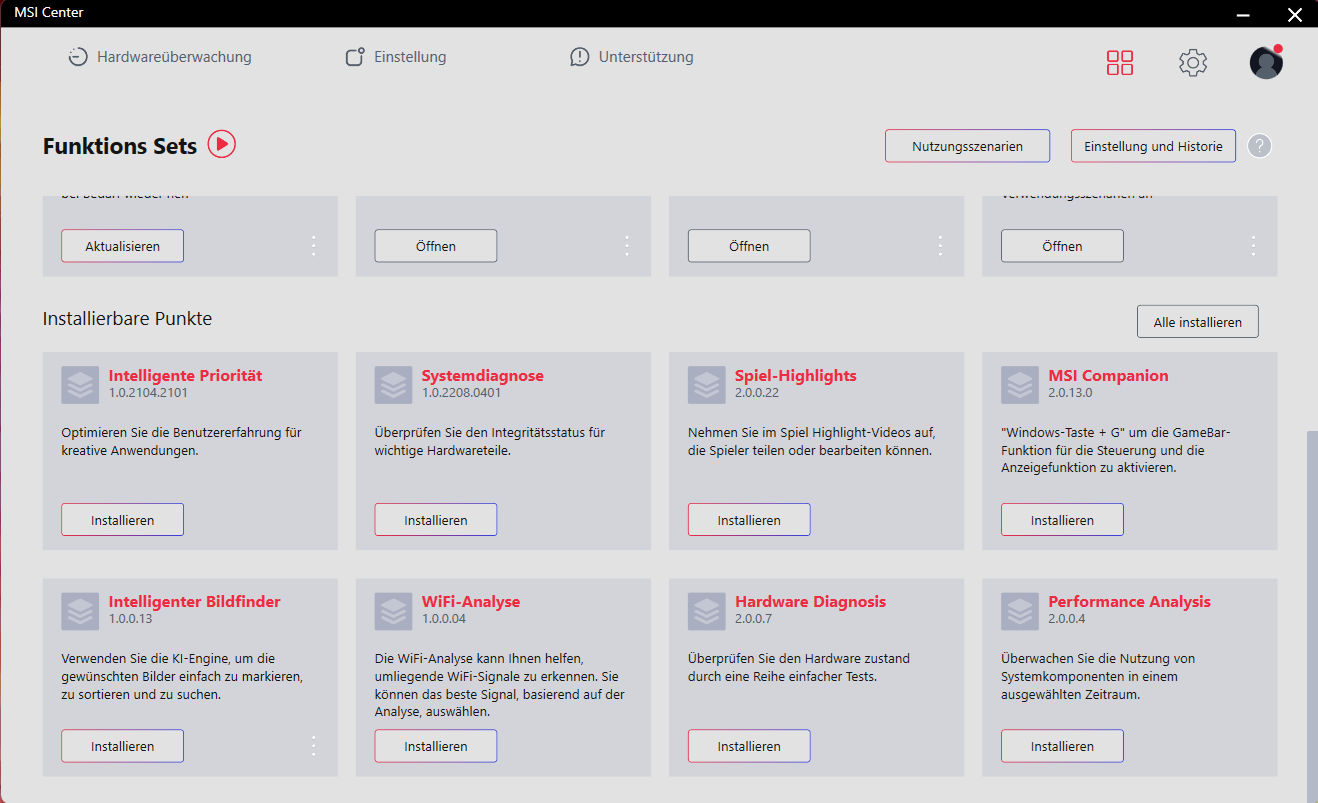Click the Performance Analysis title
Screen dimensions: 1318x803
[x=1129, y=602]
